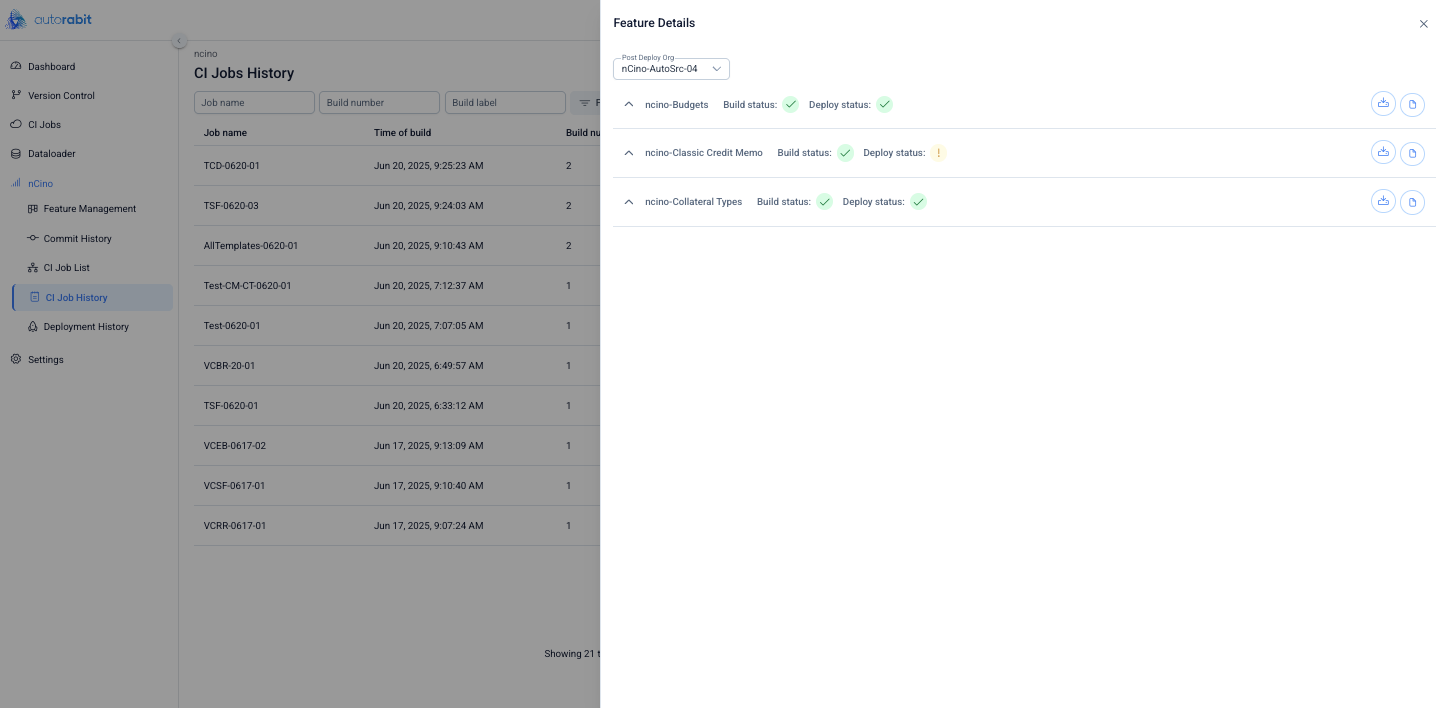Viewport: 1446px width, 708px height.
Task: Open the Post Deploy Org dropdown
Action: [671, 69]
